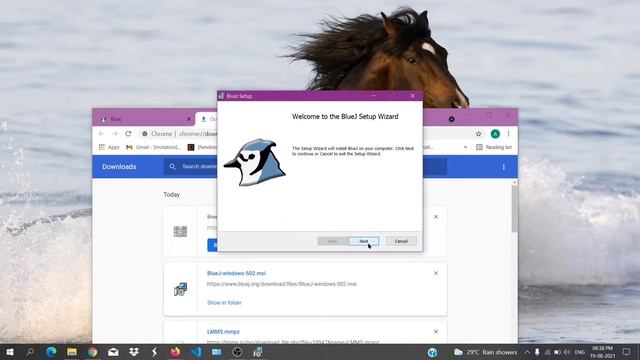Click the Downloads page heading
The height and width of the screenshot is (360, 640).
pyautogui.click(x=119, y=167)
